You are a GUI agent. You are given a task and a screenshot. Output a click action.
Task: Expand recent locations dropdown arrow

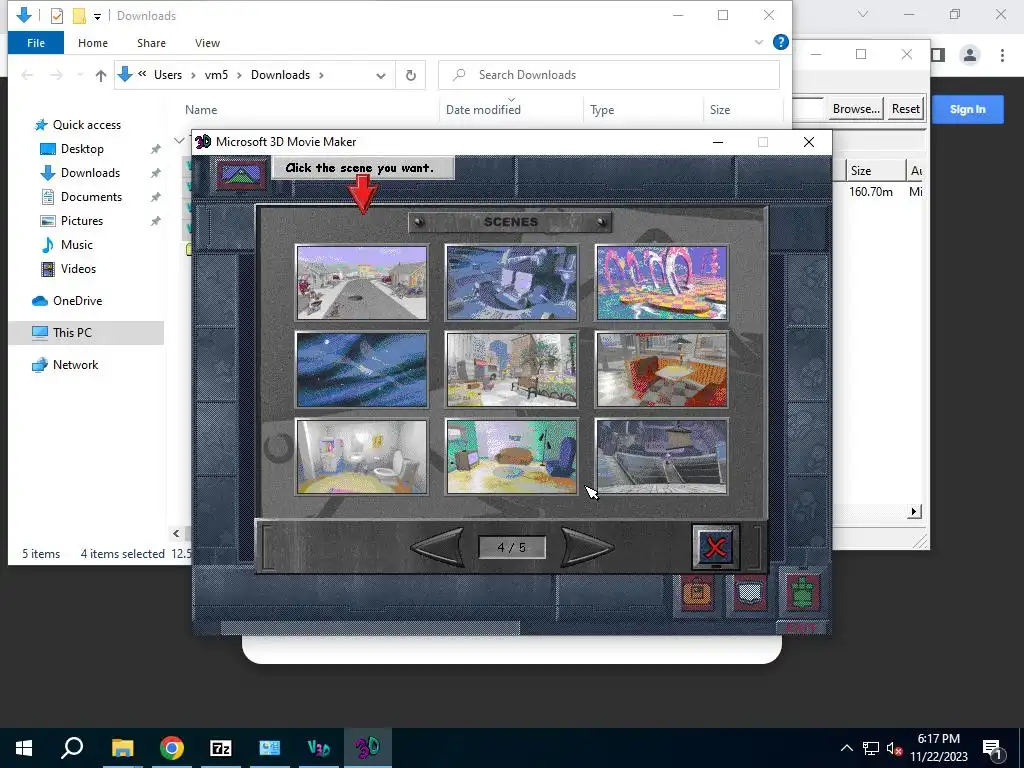point(80,76)
